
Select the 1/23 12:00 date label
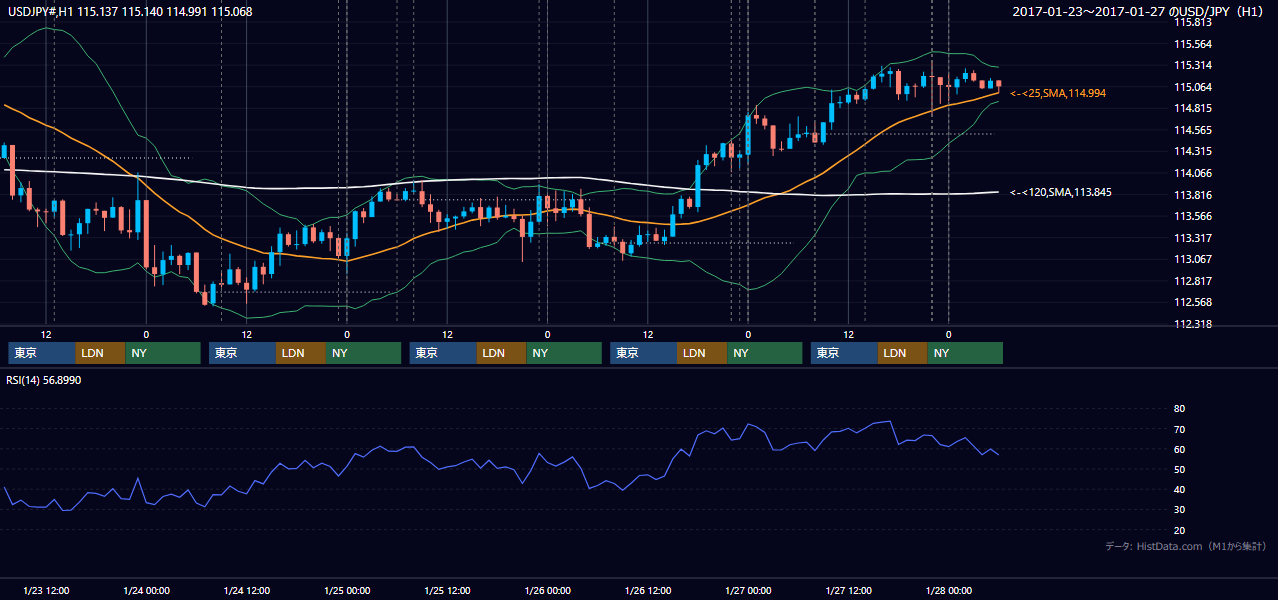tap(46, 590)
